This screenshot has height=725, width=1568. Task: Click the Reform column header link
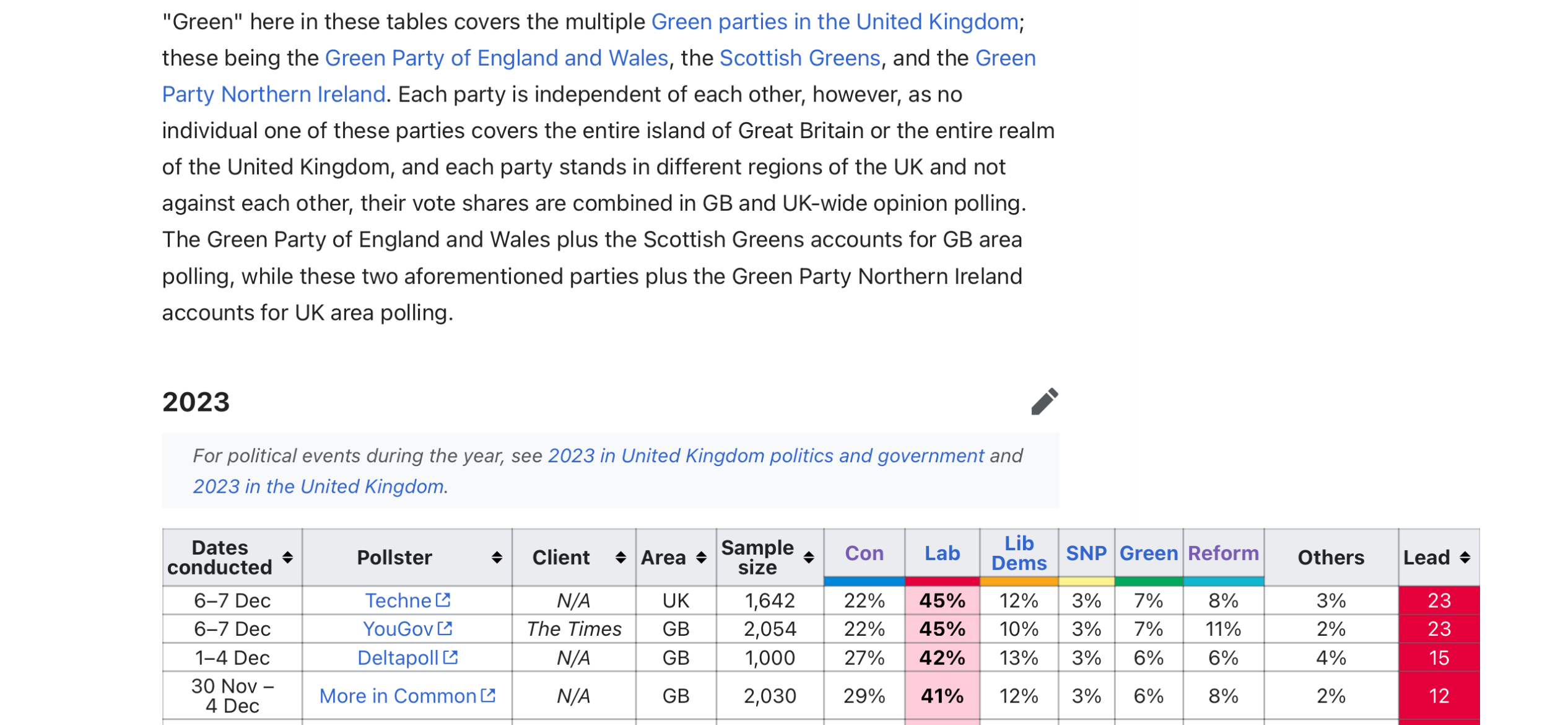pyautogui.click(x=1223, y=553)
